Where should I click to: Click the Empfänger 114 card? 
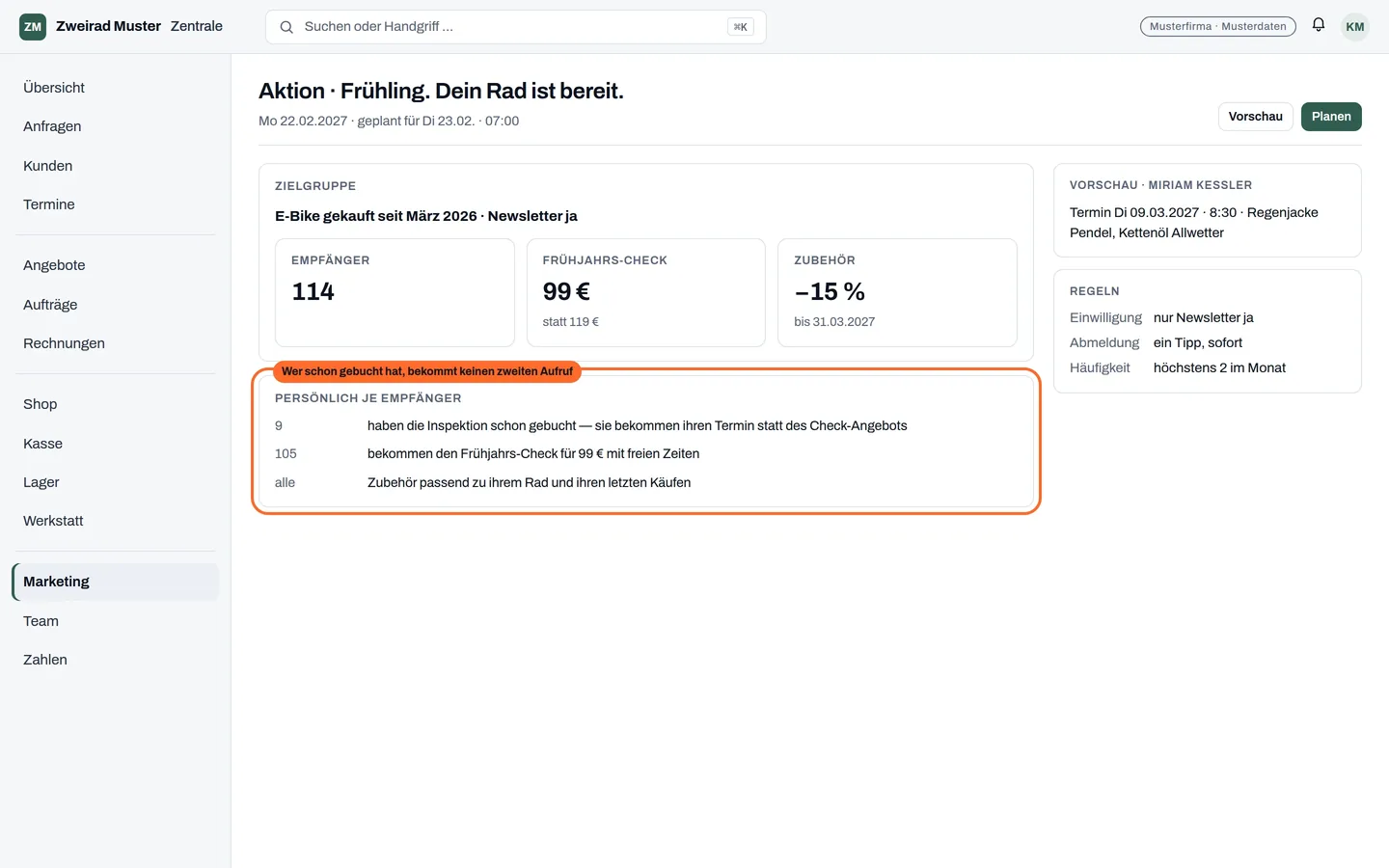pyautogui.click(x=395, y=292)
